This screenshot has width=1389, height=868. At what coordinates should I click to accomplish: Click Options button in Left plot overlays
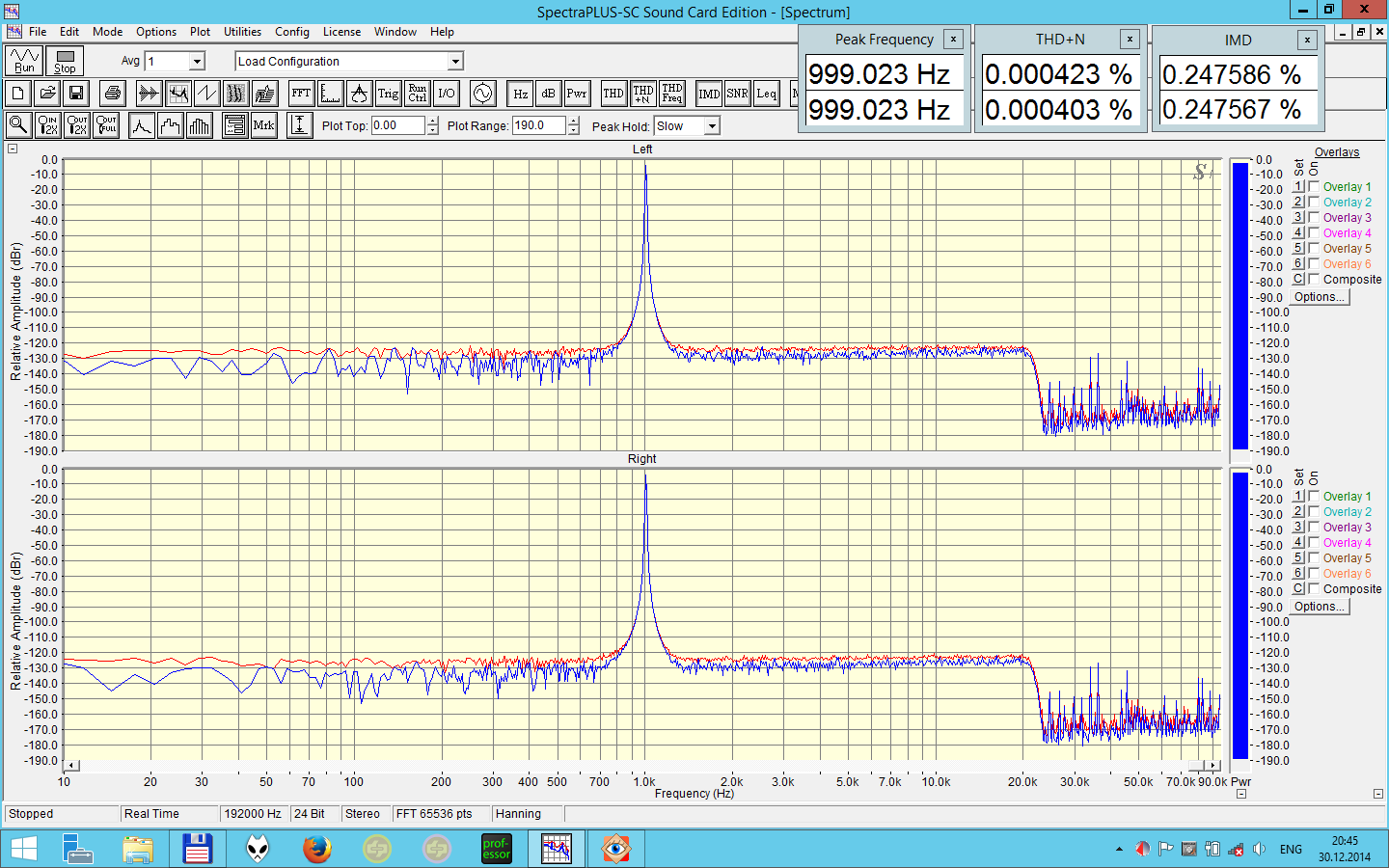point(1319,297)
